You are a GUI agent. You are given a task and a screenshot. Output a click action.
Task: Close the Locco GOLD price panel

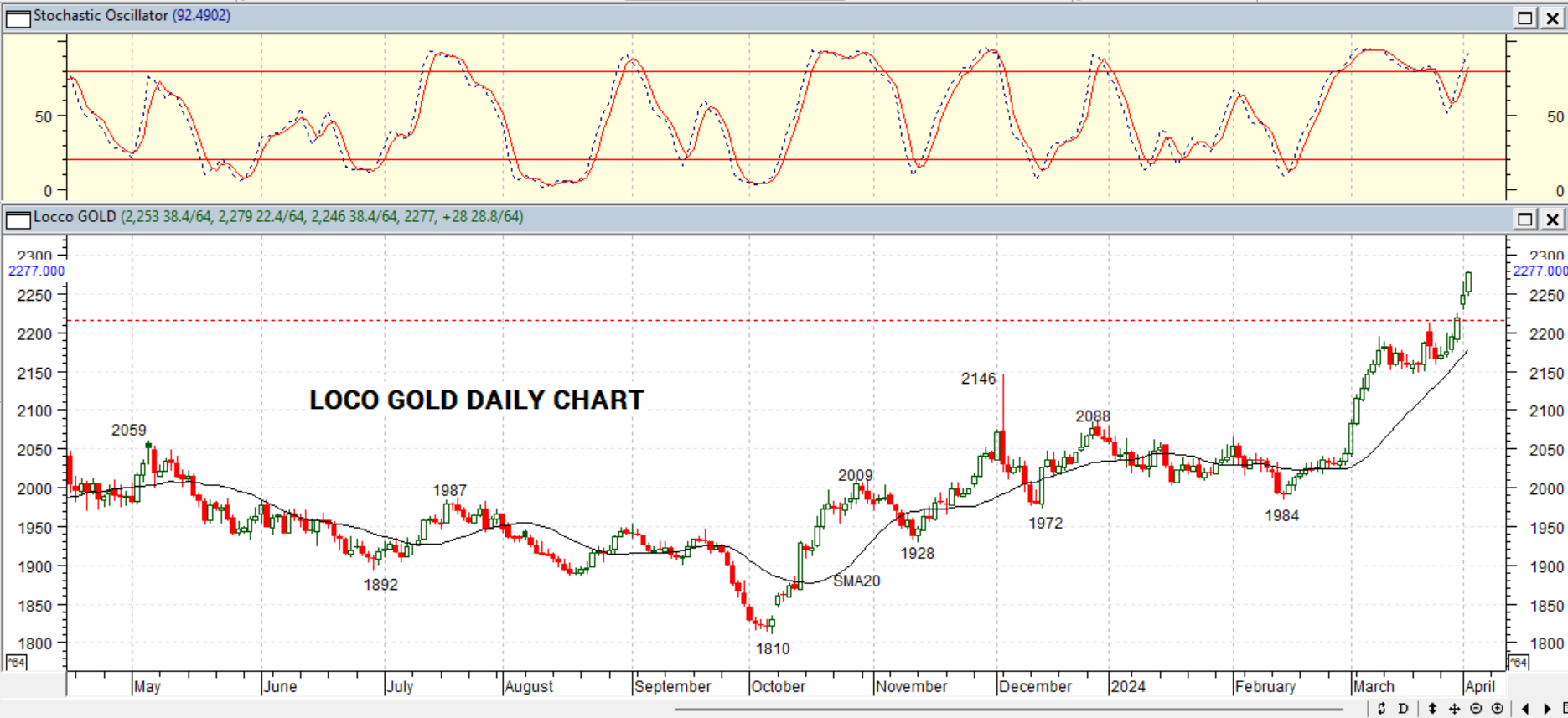click(1552, 220)
